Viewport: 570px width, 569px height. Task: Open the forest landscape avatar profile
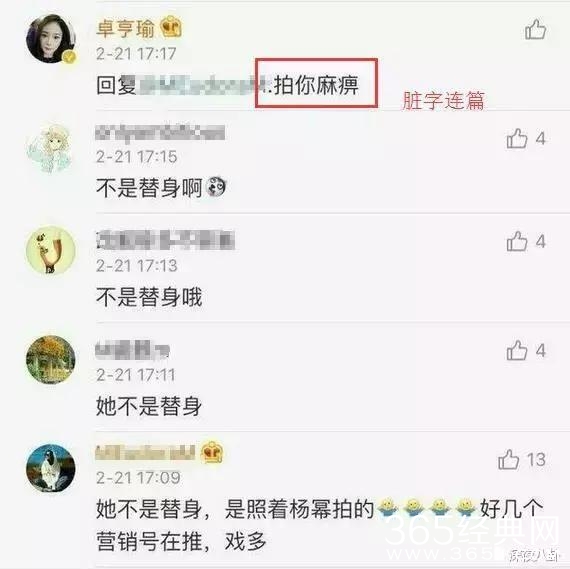(51, 359)
